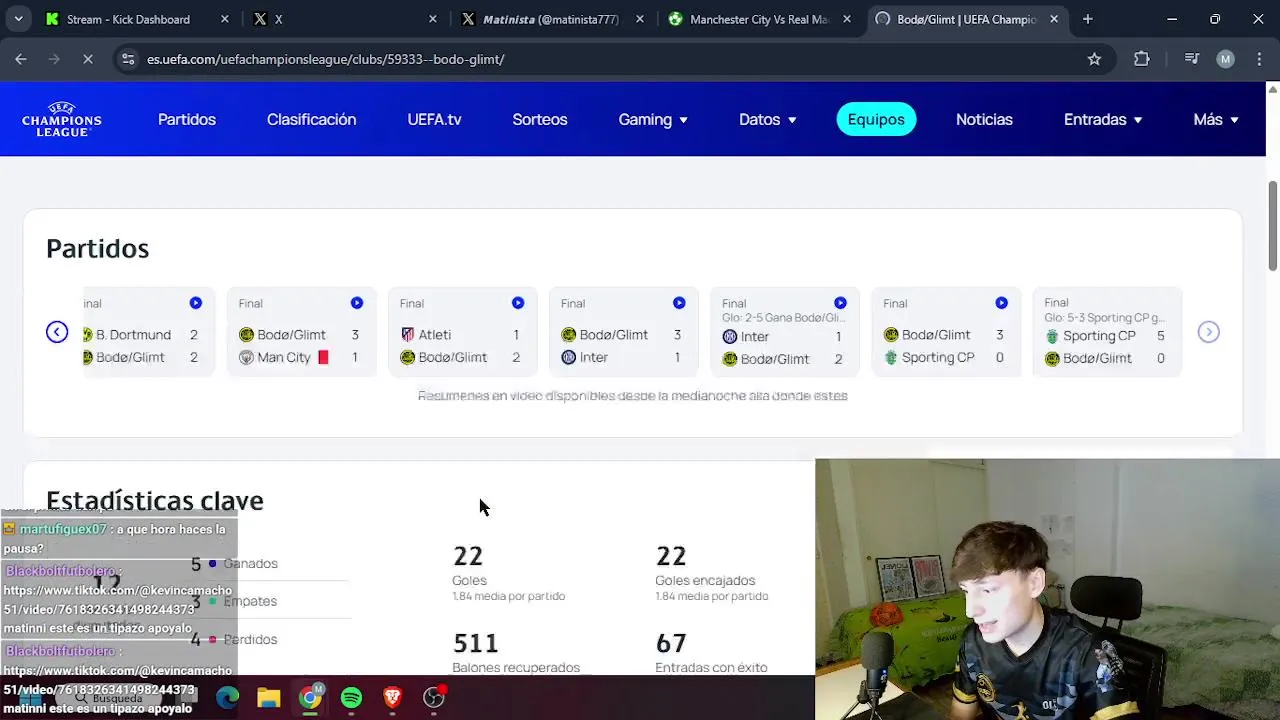Close the Bodø/Glimt UEFA tab

(1053, 19)
